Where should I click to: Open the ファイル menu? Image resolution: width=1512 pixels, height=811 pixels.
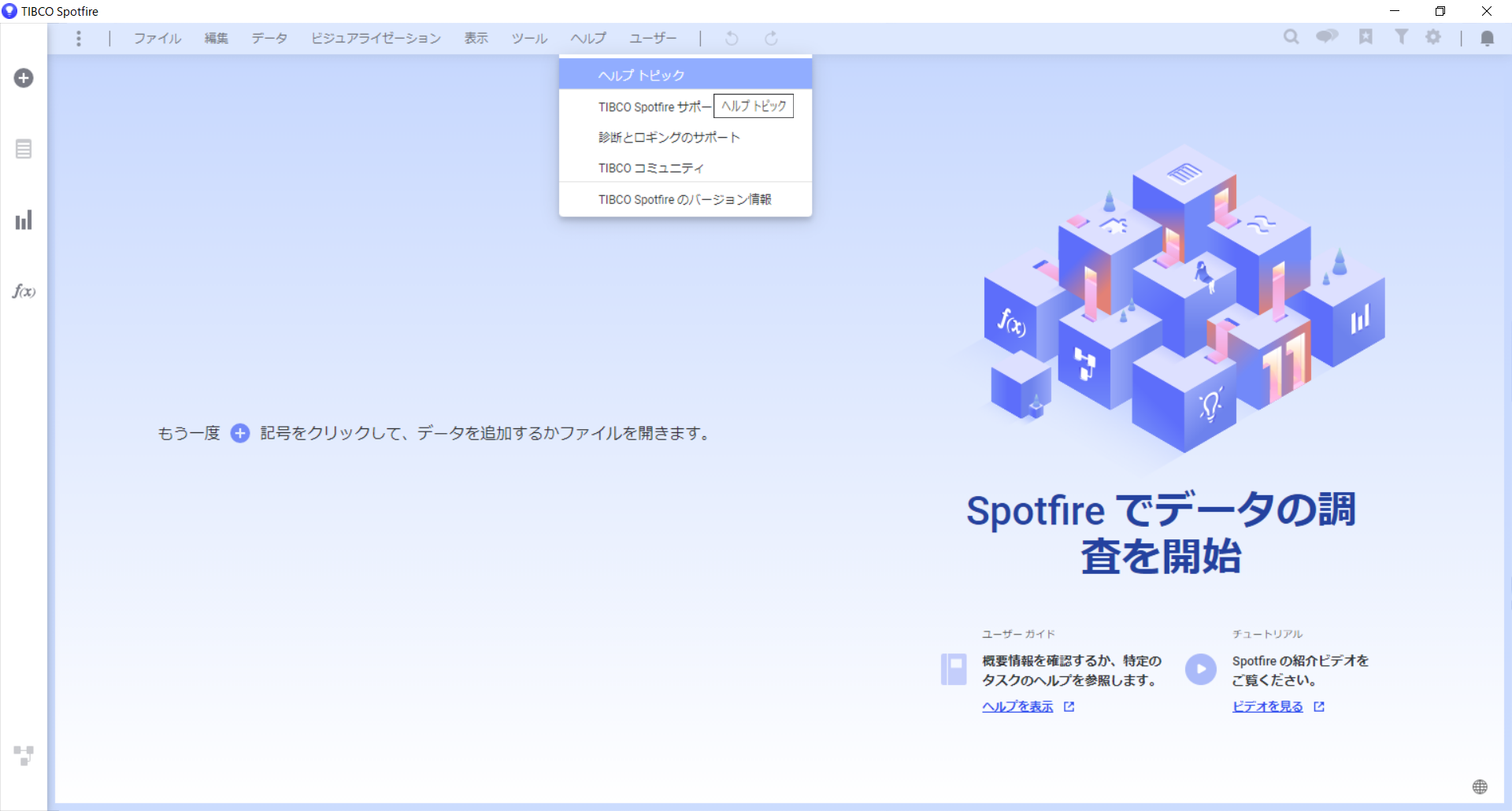coord(157,38)
